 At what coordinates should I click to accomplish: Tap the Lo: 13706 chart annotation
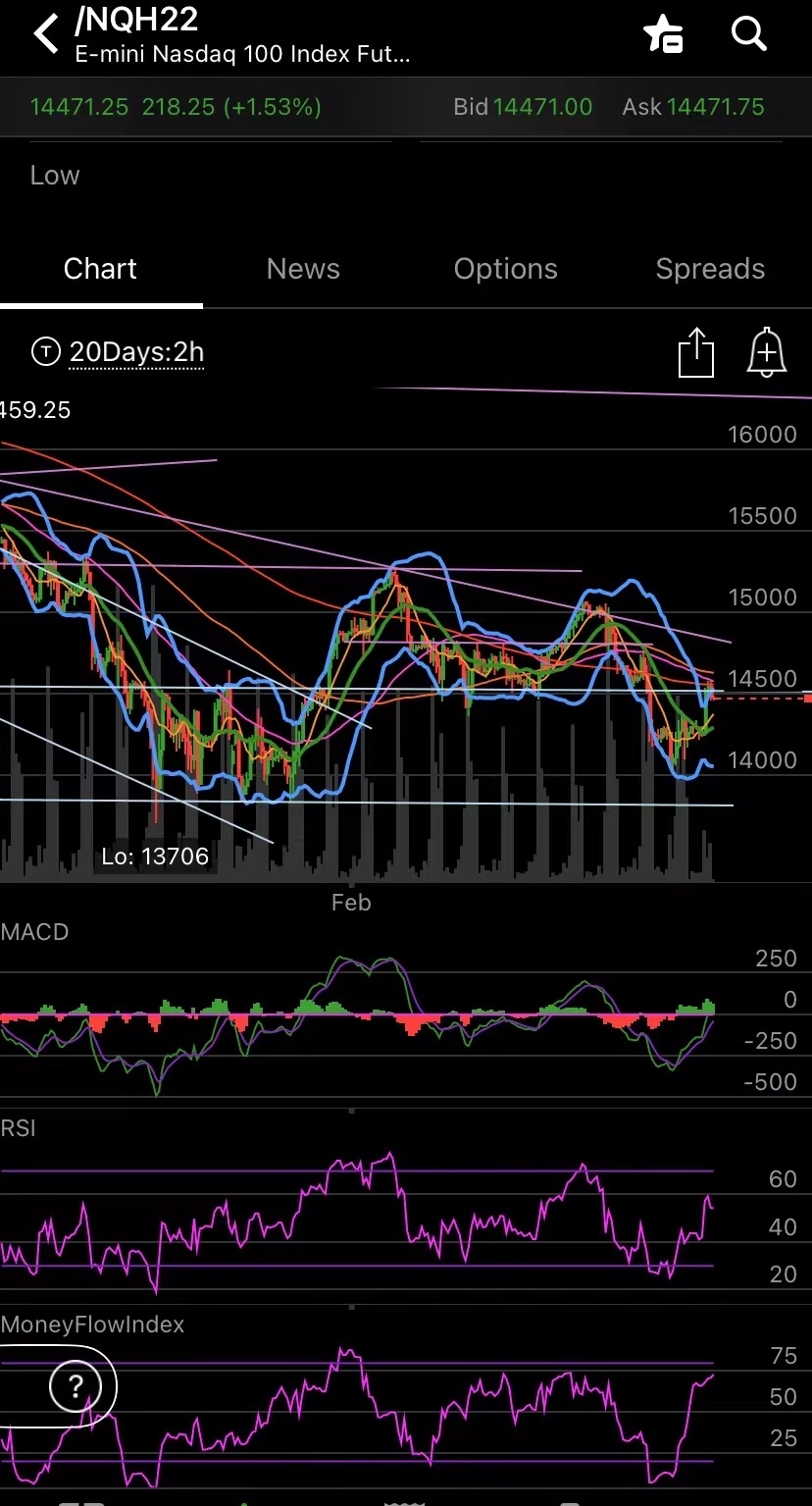coord(155,857)
